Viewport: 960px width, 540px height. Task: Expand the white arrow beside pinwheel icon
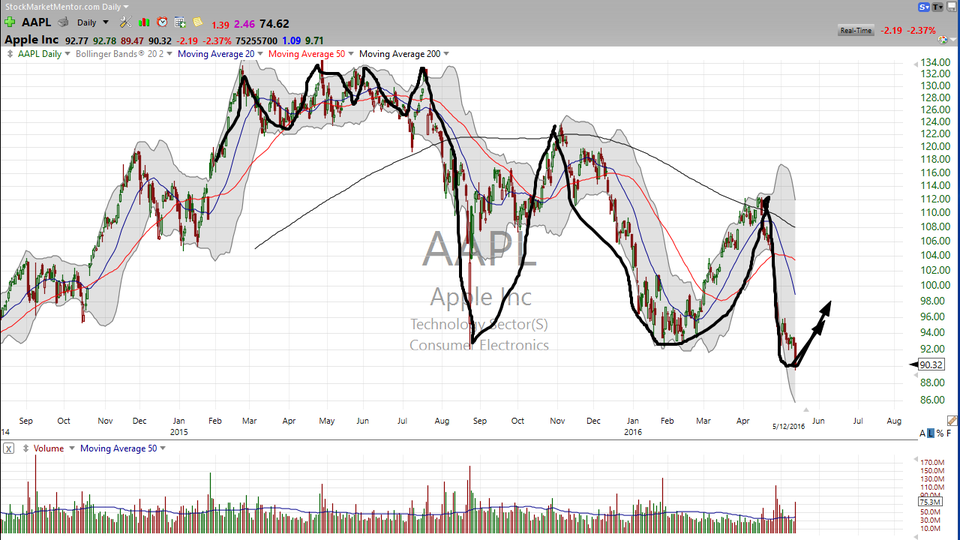click(x=953, y=40)
